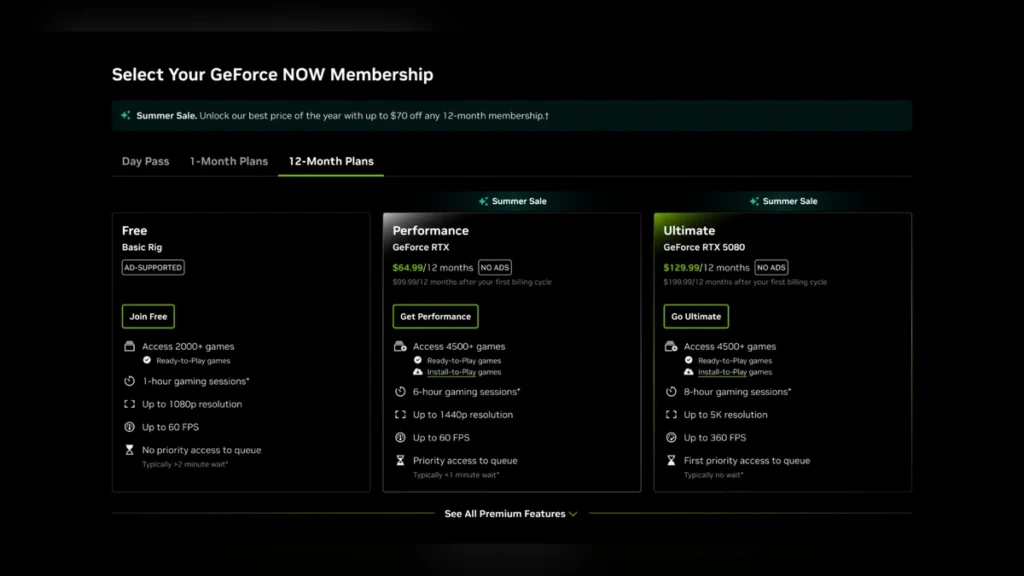Click NO ADS badge in Ultimate plan
The image size is (1024, 576).
(771, 268)
